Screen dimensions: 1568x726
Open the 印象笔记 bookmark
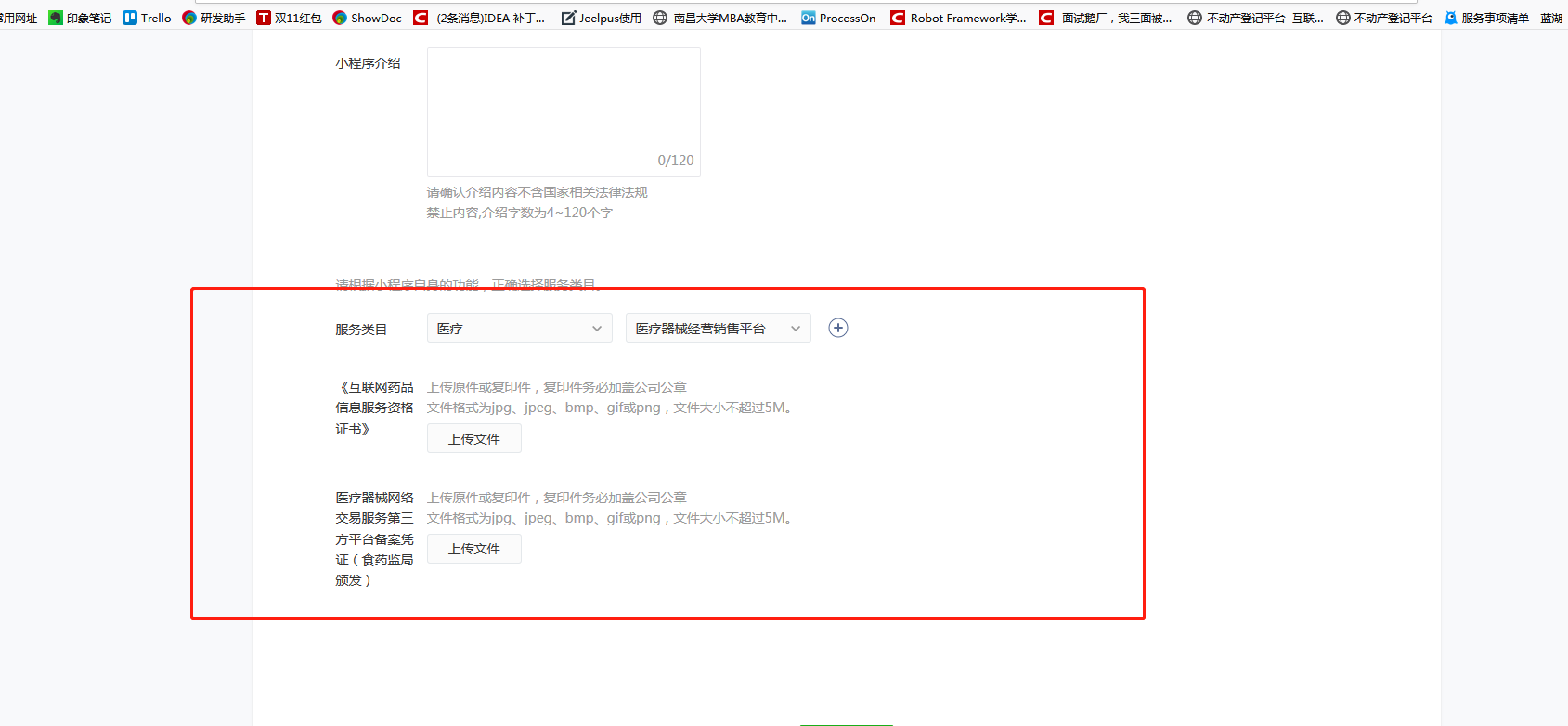pos(80,18)
